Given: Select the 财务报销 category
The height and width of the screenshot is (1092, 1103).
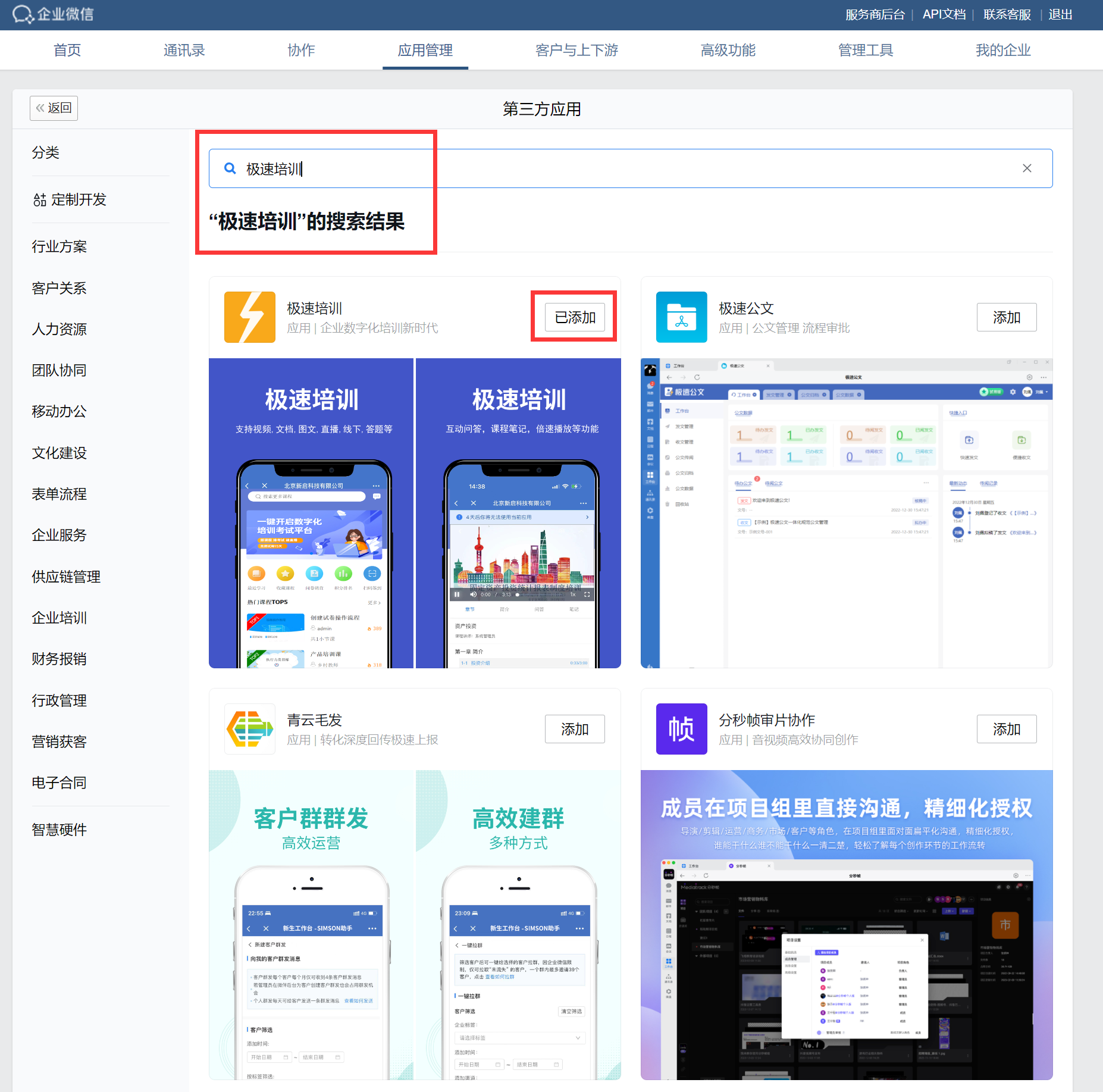Looking at the screenshot, I should [59, 659].
